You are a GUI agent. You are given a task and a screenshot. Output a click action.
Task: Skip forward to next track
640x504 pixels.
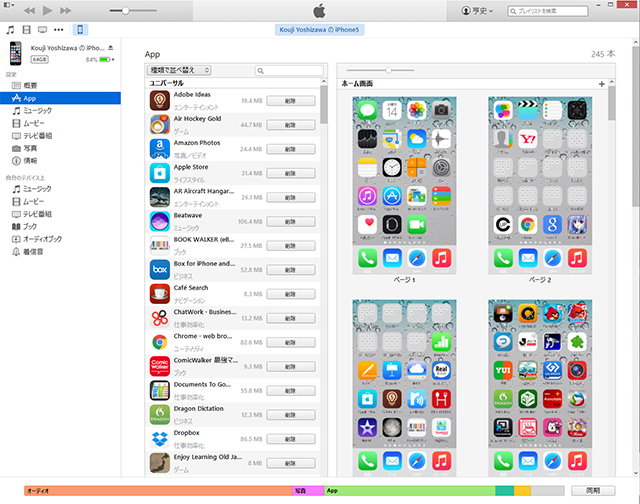65,11
